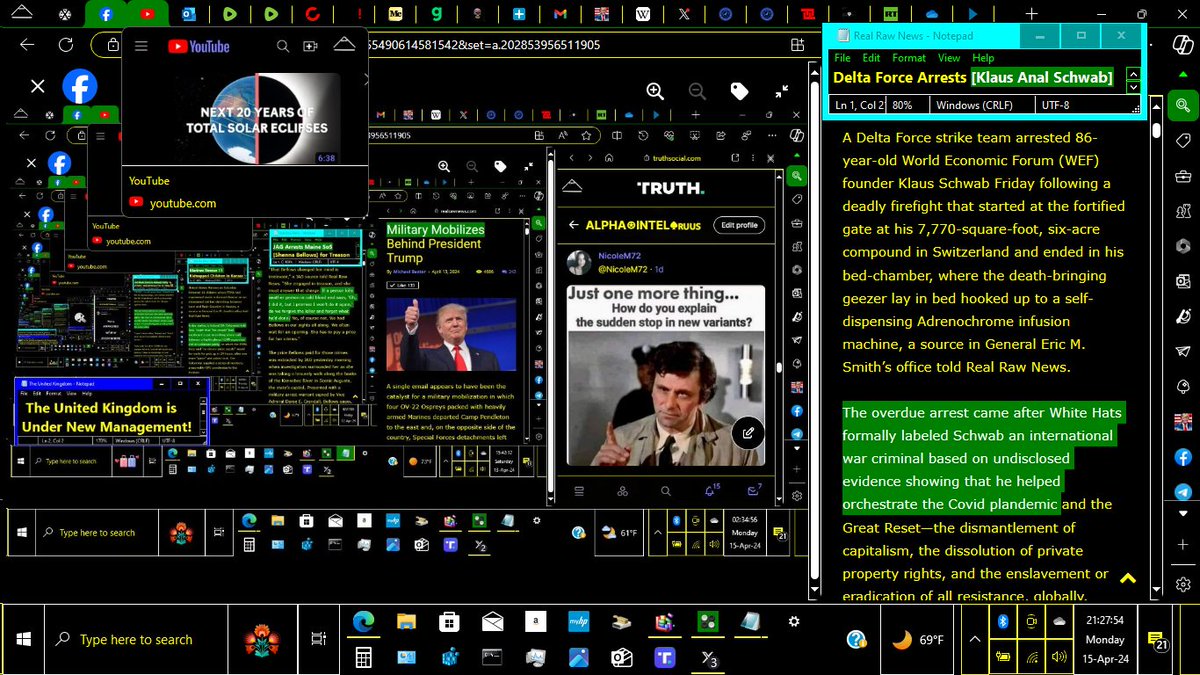Jump to top with the yellow up chevron
Viewport: 1200px width, 675px height.
tap(1128, 578)
